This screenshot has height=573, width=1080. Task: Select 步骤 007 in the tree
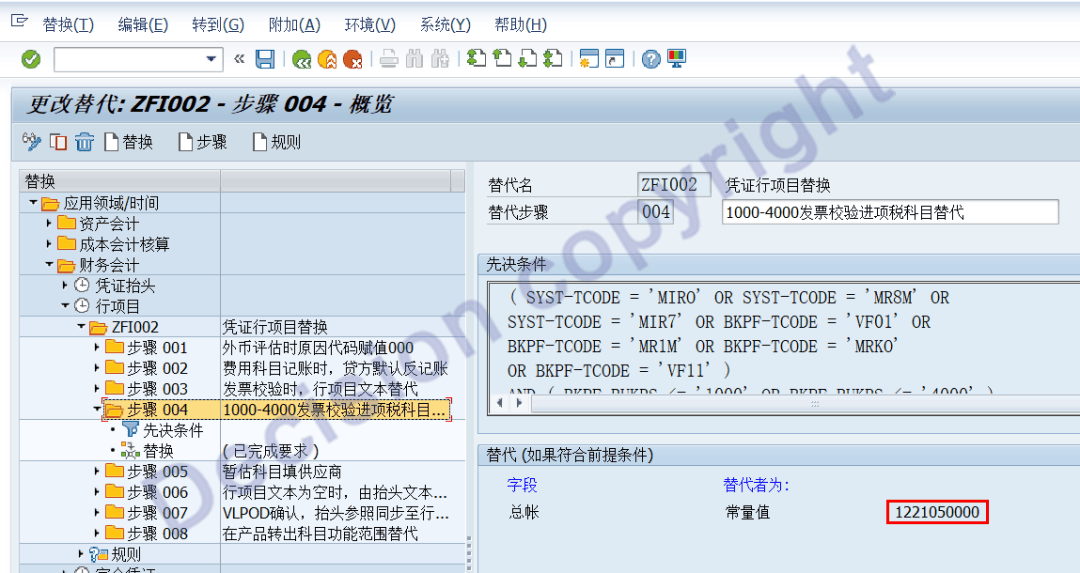click(157, 513)
